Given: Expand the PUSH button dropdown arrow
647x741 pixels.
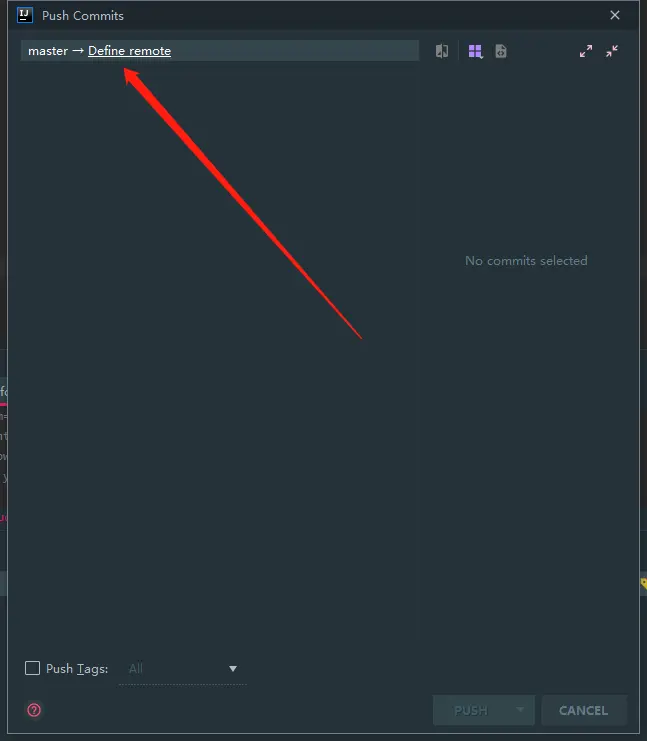Looking at the screenshot, I should point(520,710).
